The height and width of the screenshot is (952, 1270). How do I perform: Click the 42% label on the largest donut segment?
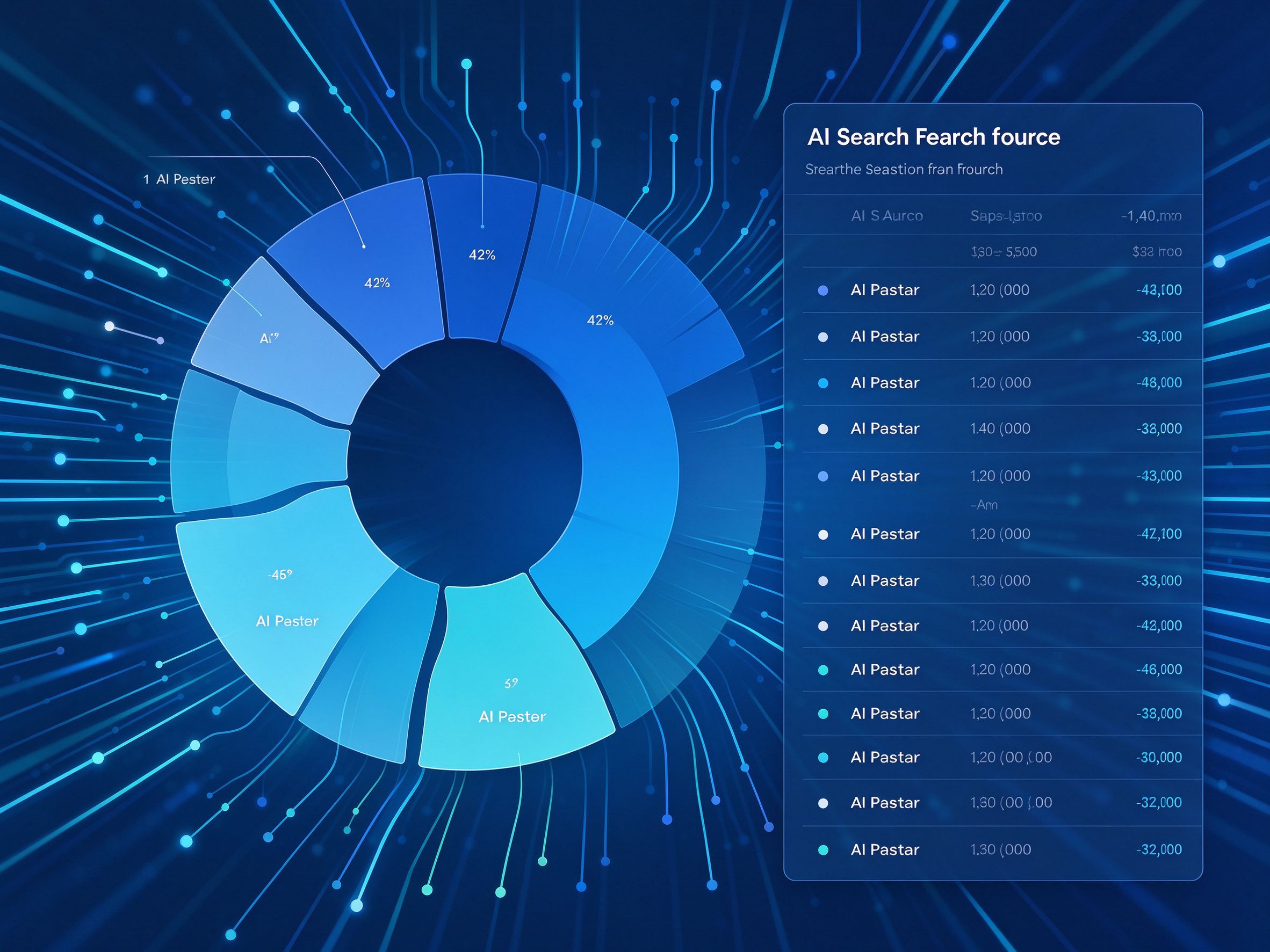click(x=600, y=320)
